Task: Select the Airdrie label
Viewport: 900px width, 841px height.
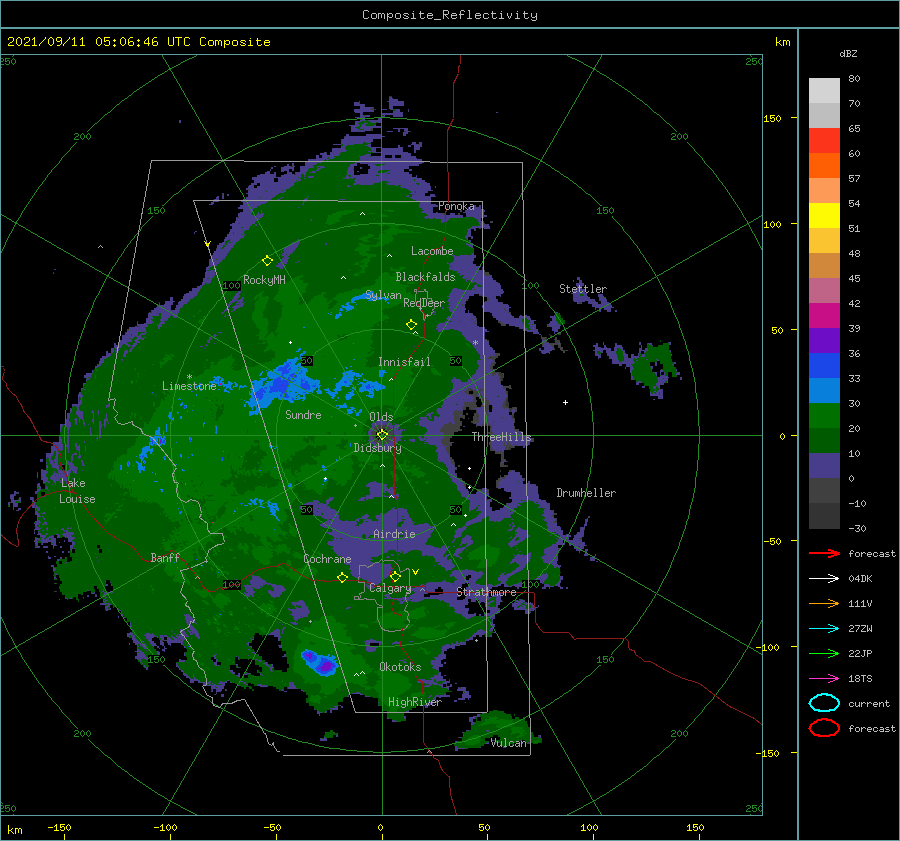Action: pos(394,534)
